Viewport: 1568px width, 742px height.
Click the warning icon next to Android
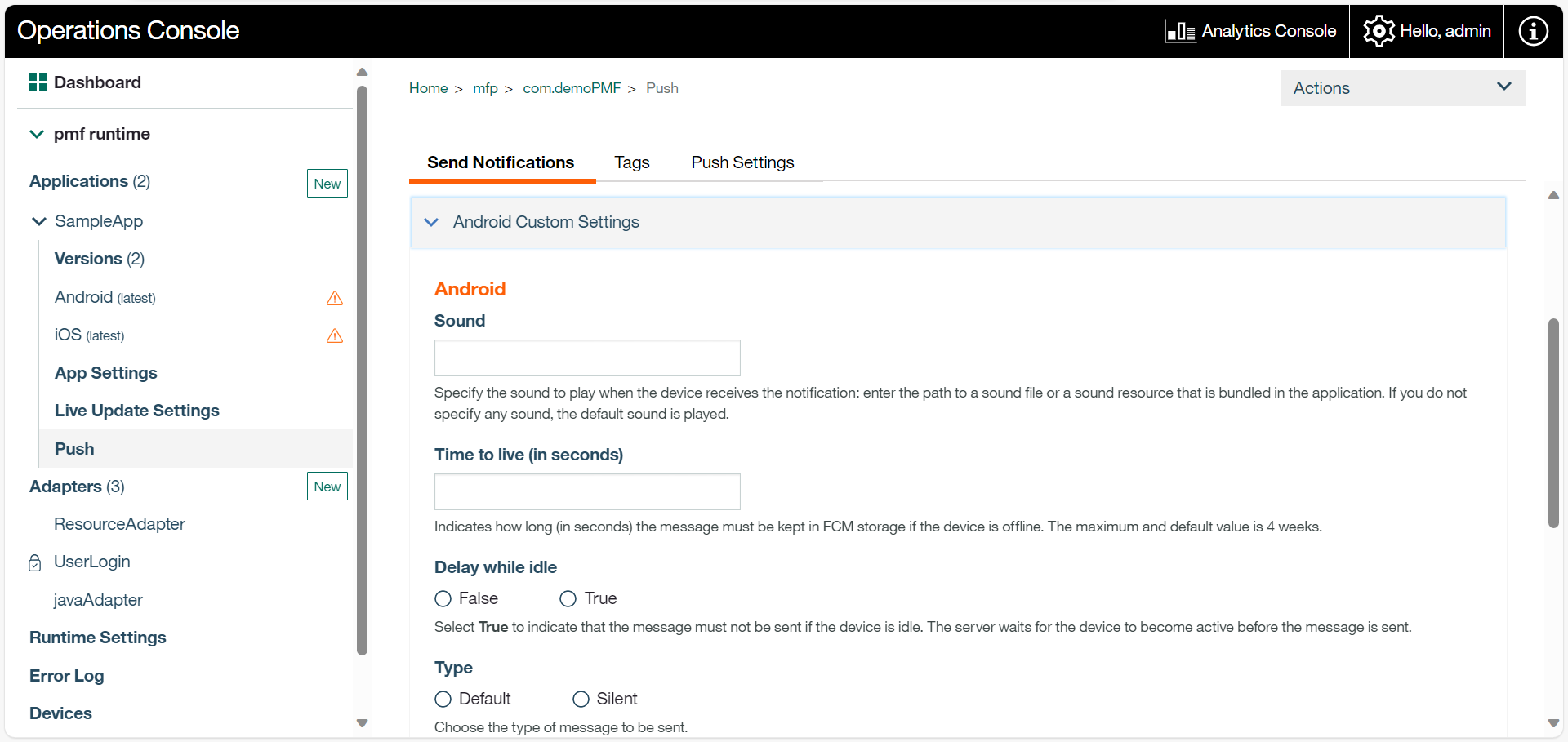point(335,298)
